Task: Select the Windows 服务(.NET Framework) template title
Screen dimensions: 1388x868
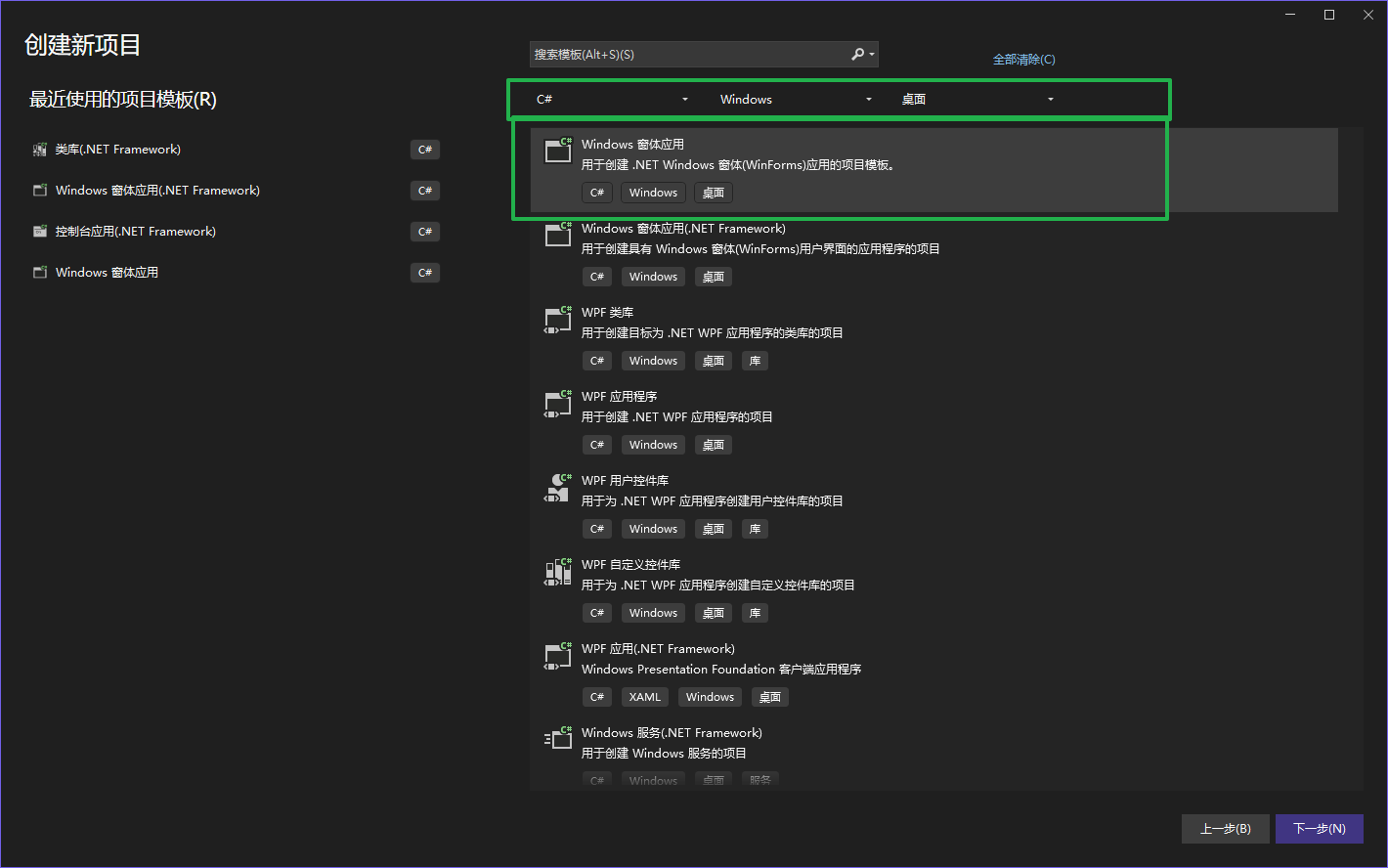Action: click(672, 733)
